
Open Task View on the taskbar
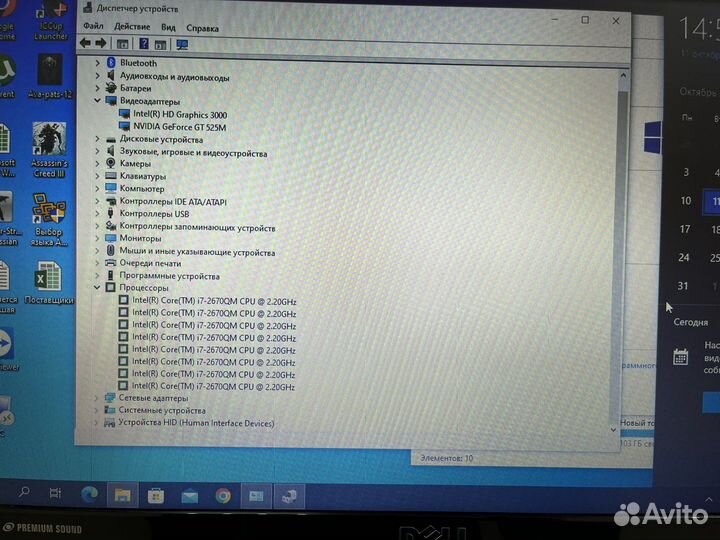coord(55,494)
